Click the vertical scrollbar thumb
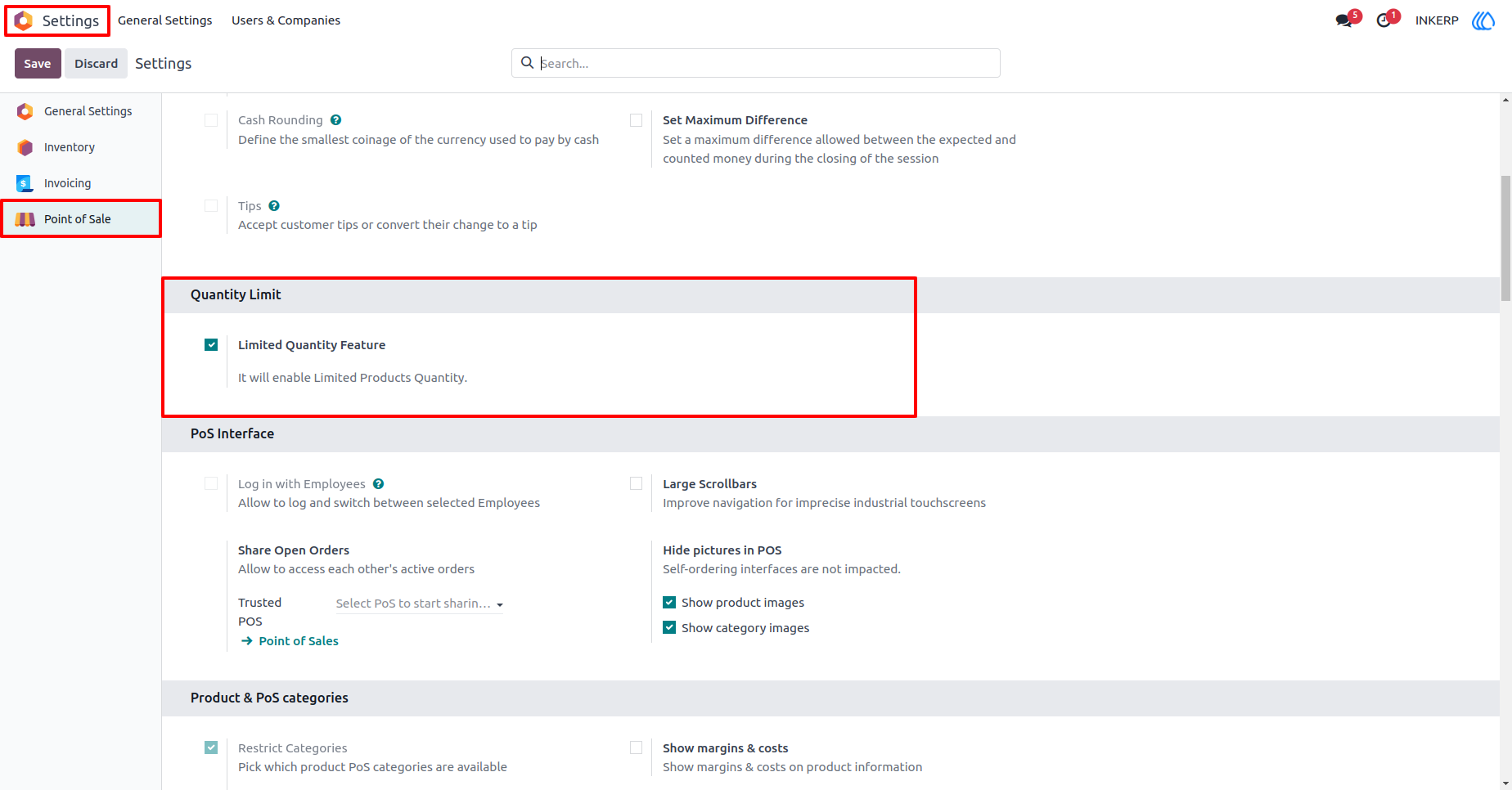The height and width of the screenshot is (790, 1512). coord(1505,238)
